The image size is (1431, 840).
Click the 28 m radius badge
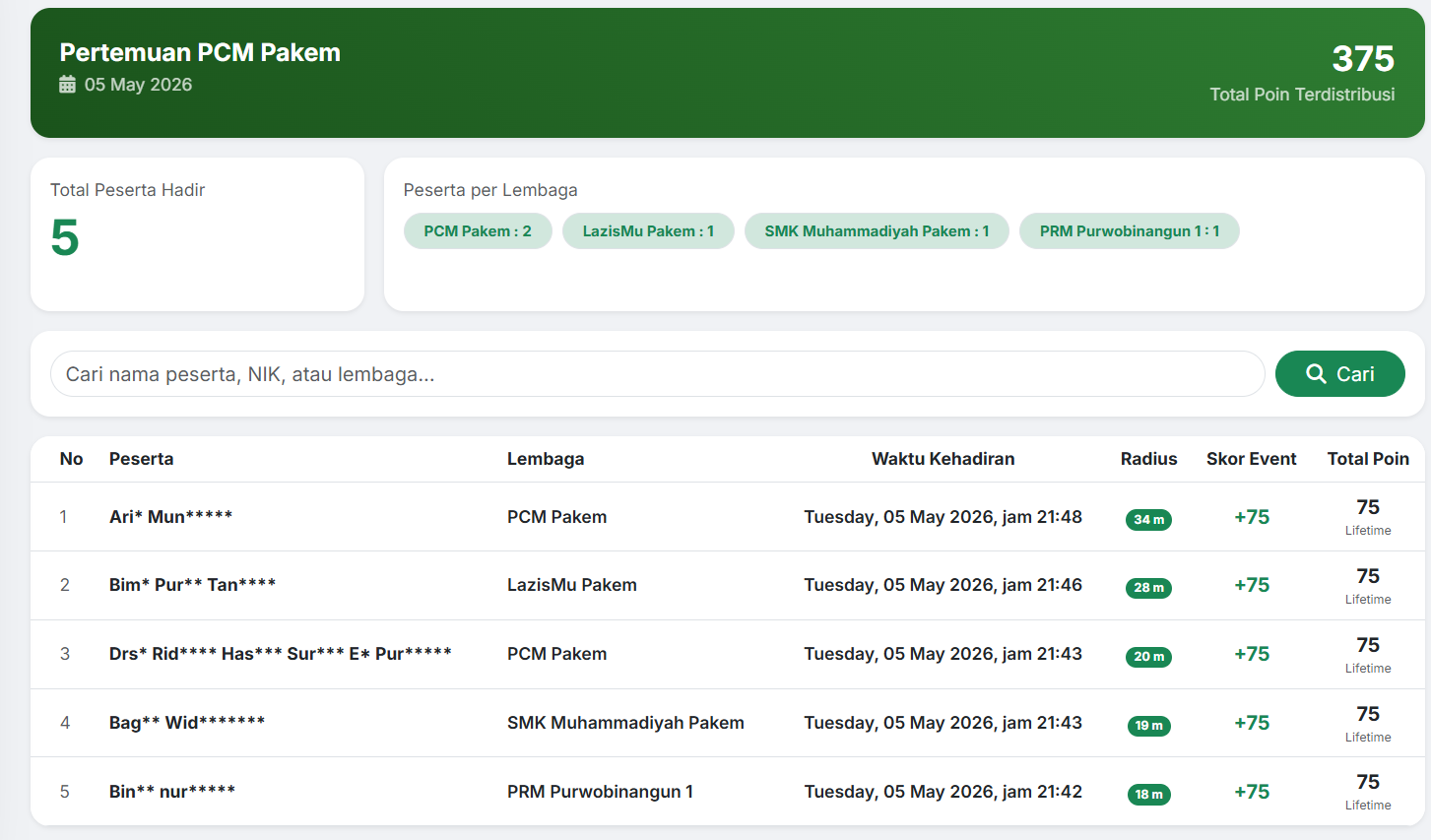click(x=1148, y=588)
